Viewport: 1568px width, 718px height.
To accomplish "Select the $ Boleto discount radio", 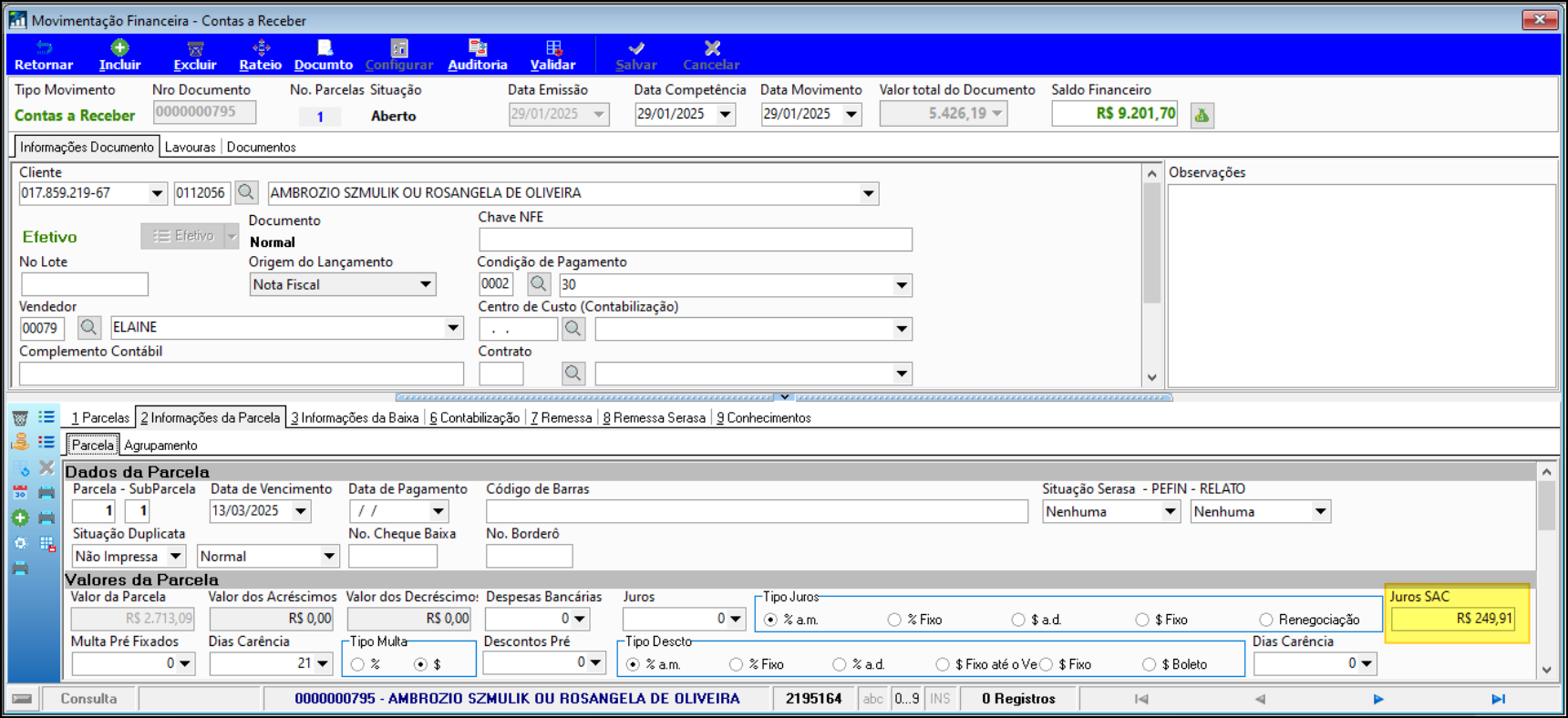I will click(x=1150, y=664).
